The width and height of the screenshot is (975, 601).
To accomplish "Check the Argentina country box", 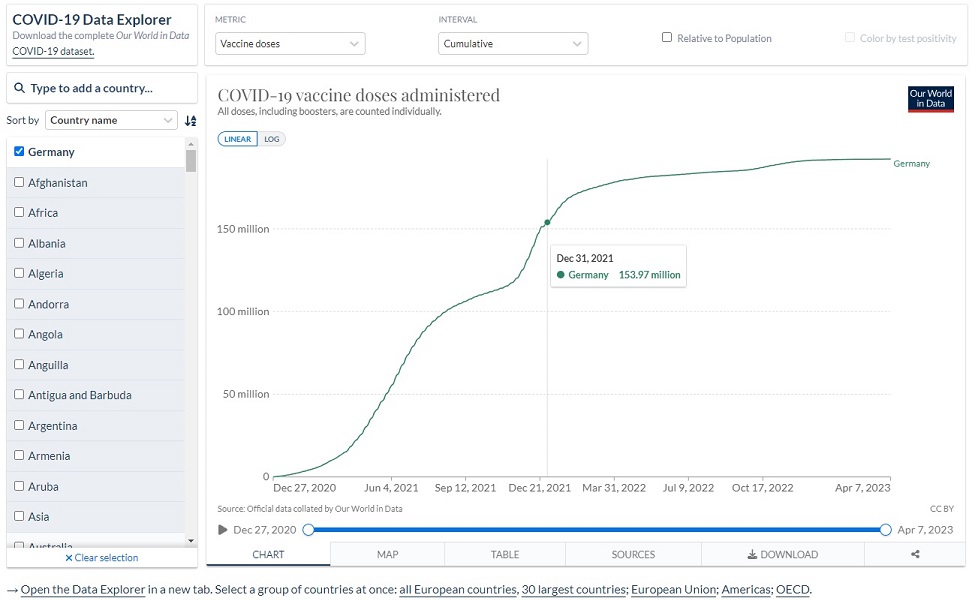I will coord(19,425).
